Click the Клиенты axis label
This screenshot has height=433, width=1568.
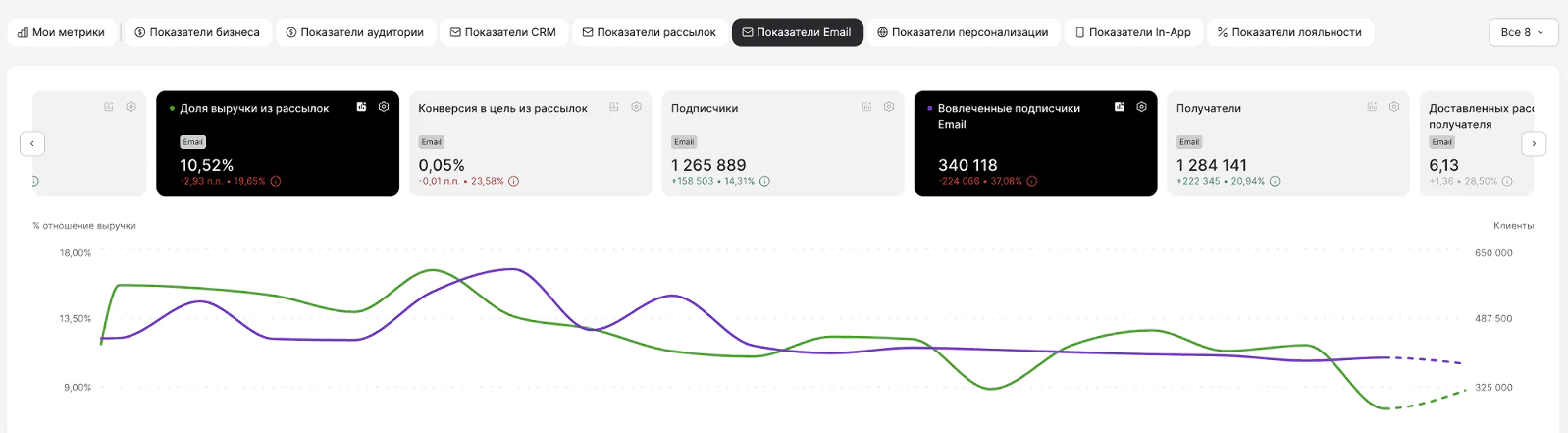[1513, 226]
